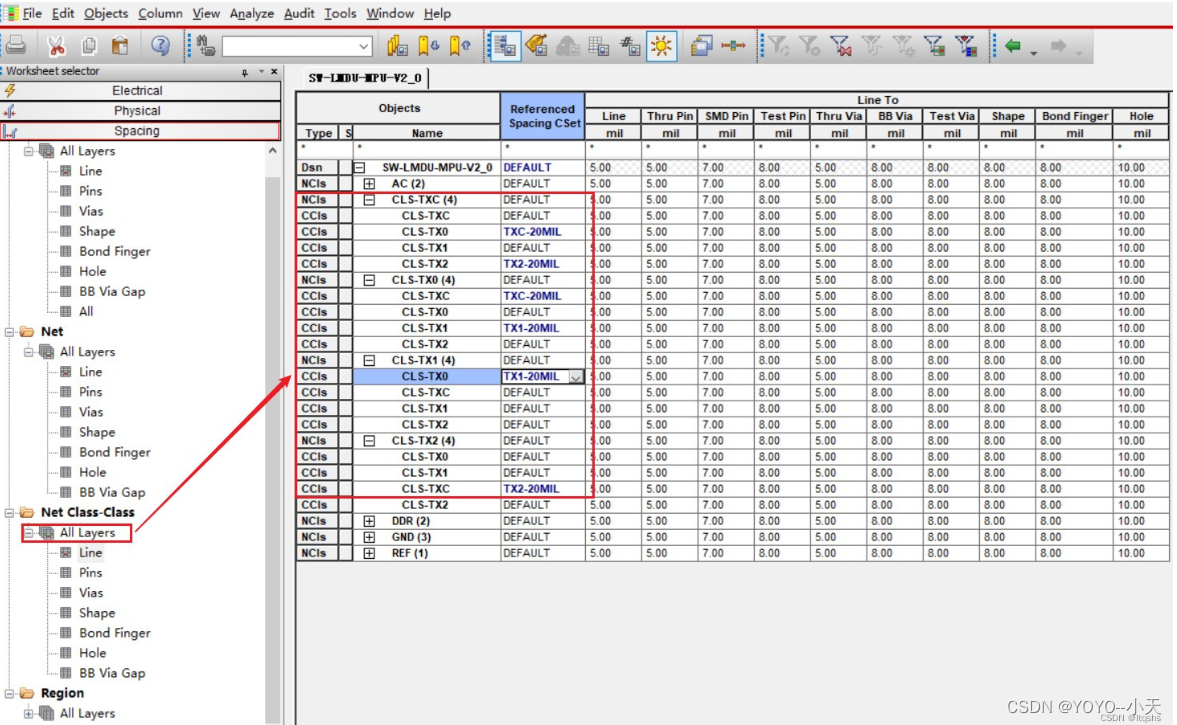Viewport: 1177px width, 725px height.
Task: Click the Paste icon
Action: [x=120, y=45]
